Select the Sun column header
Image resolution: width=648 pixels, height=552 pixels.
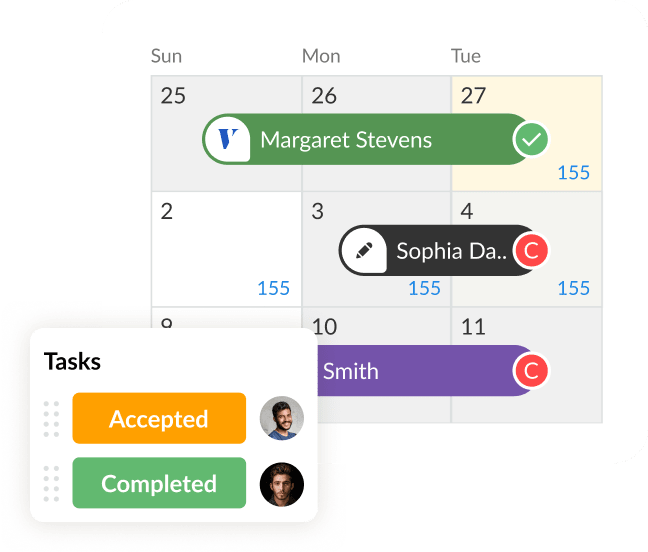point(166,56)
